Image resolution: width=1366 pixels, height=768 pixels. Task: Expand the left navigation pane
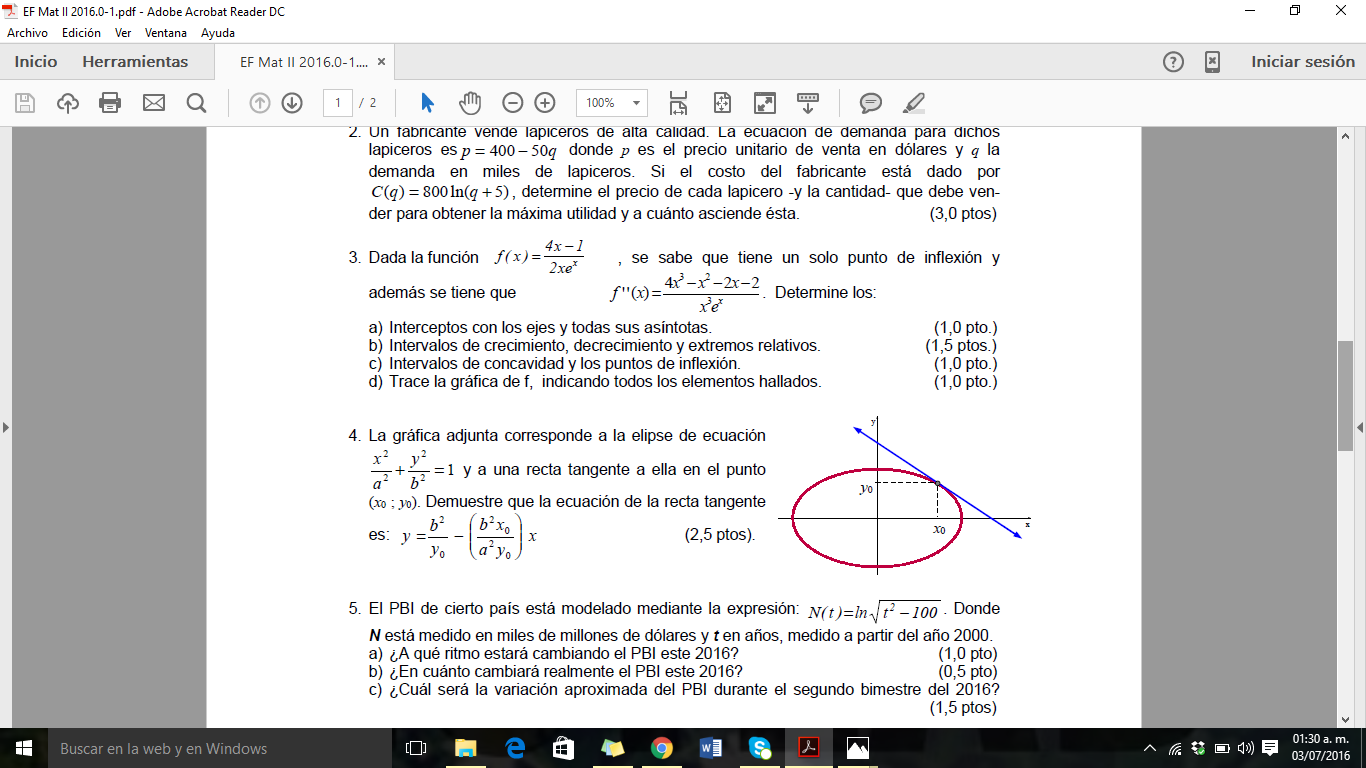(x=6, y=428)
